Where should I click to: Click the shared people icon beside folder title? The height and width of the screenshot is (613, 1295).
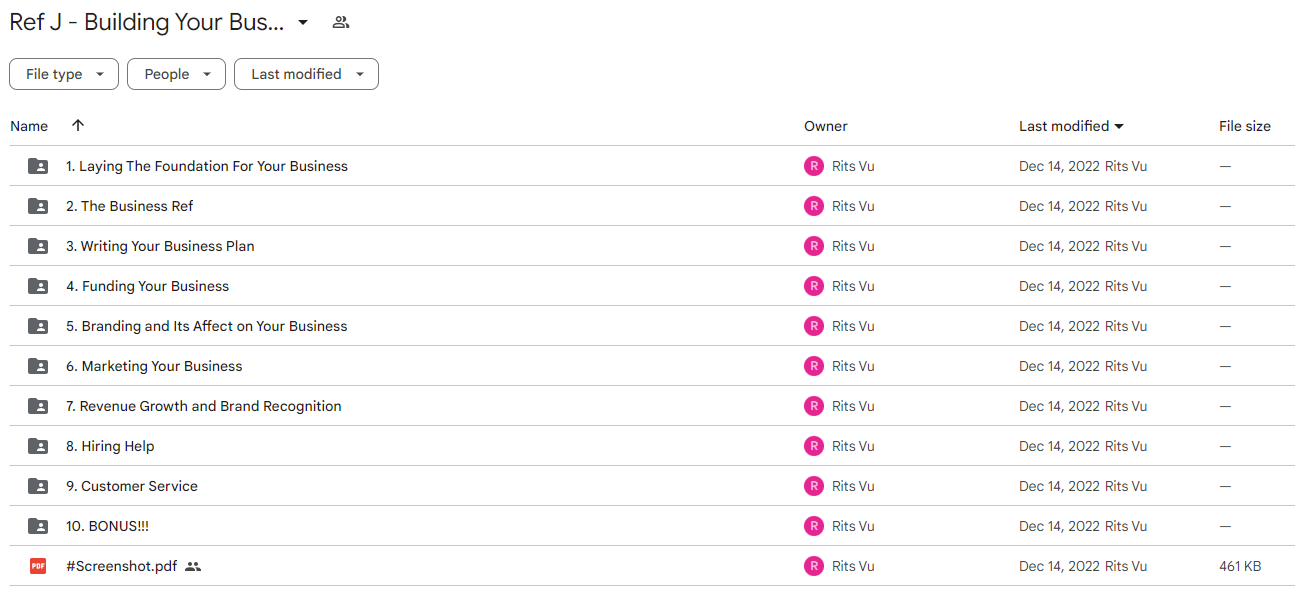pos(341,22)
